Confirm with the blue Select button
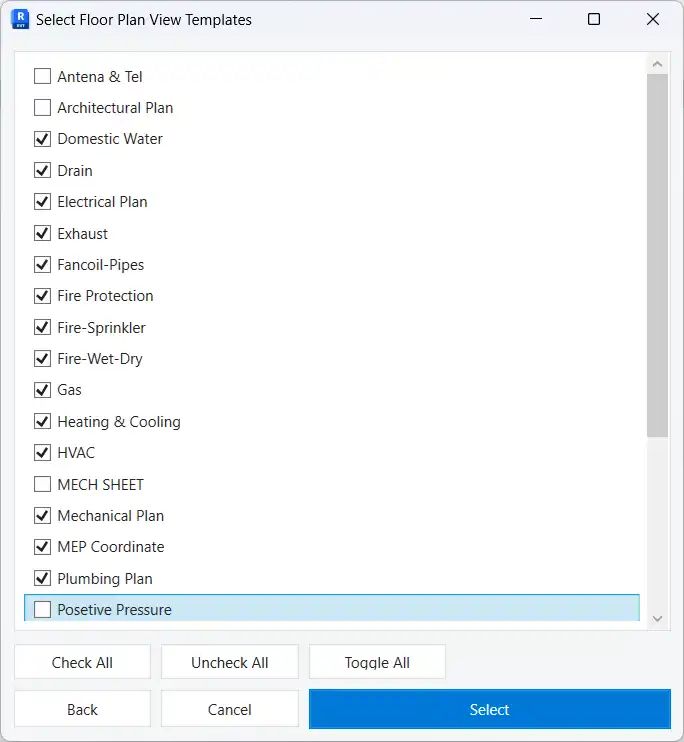The width and height of the screenshot is (684, 742). click(x=489, y=709)
